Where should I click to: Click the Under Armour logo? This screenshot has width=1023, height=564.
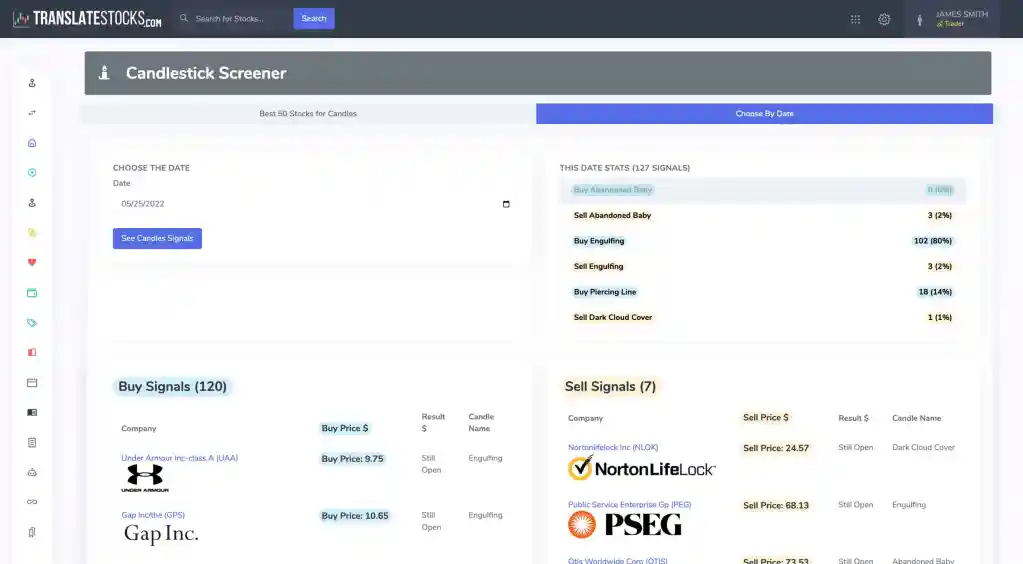click(x=145, y=478)
